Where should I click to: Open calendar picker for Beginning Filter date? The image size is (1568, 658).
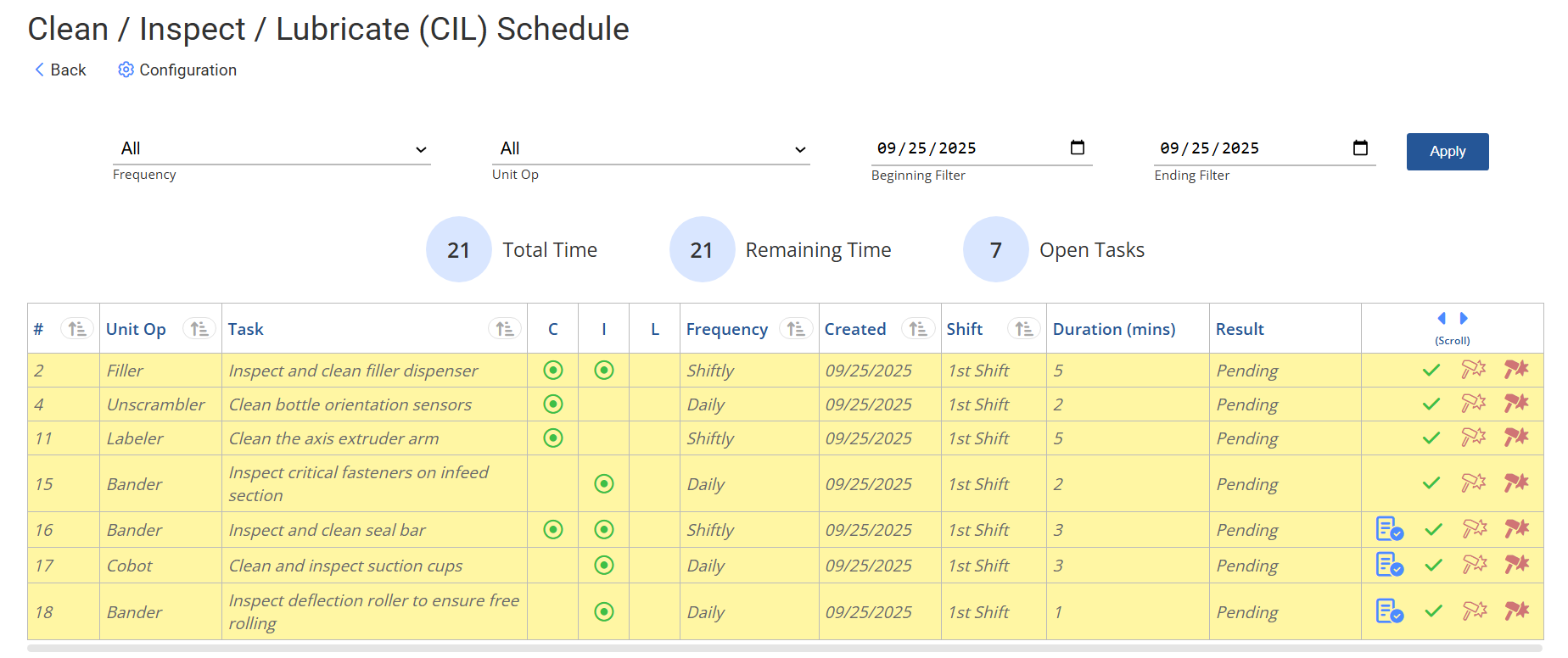pyautogui.click(x=1078, y=148)
